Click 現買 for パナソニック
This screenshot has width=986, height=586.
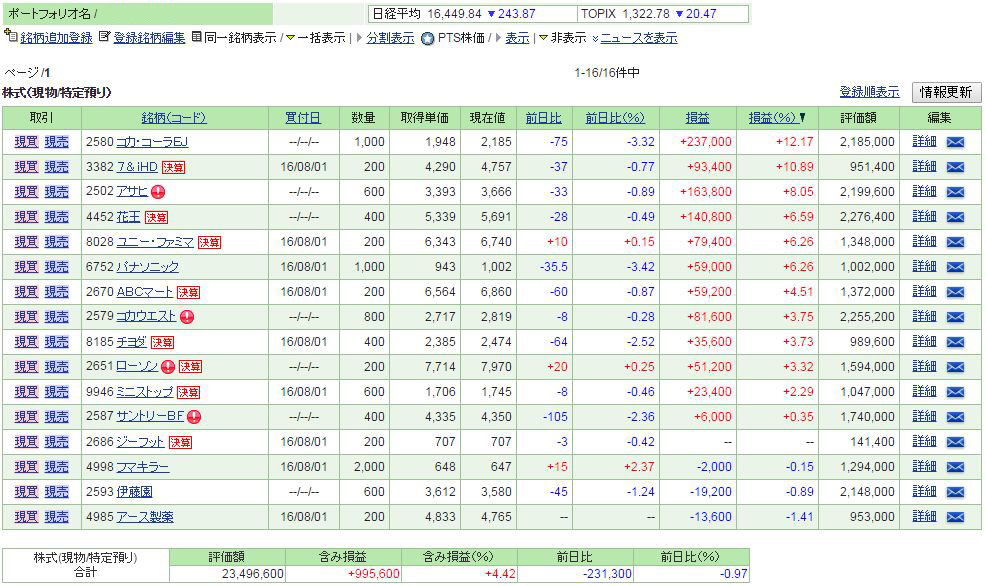(x=26, y=267)
